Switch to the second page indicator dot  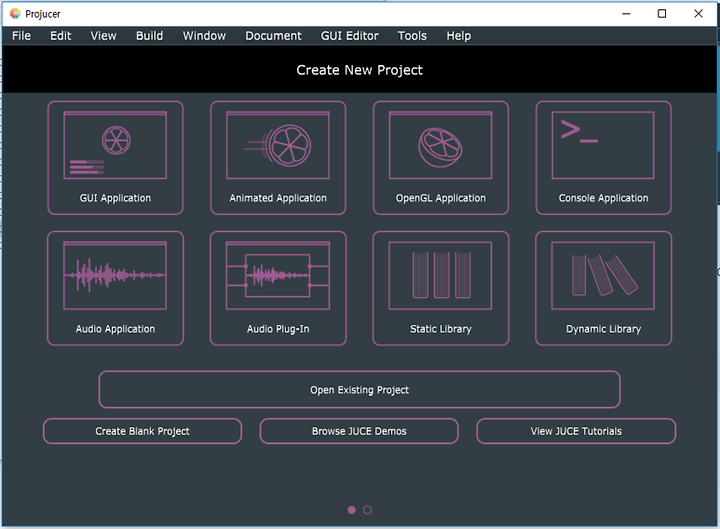(367, 510)
